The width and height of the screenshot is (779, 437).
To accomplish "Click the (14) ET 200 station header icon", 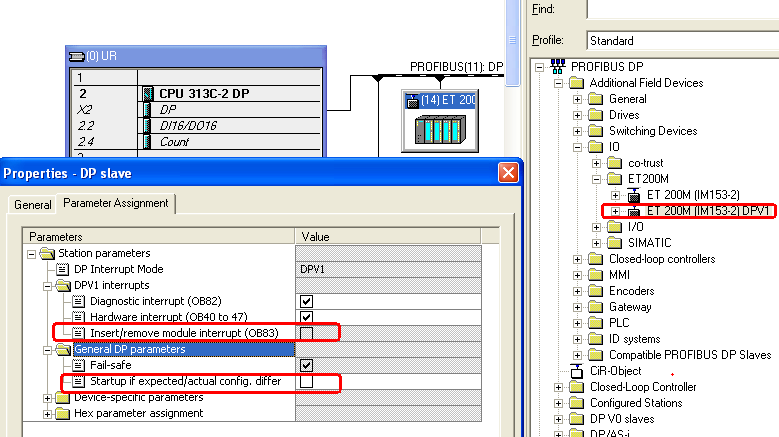I will (412, 101).
